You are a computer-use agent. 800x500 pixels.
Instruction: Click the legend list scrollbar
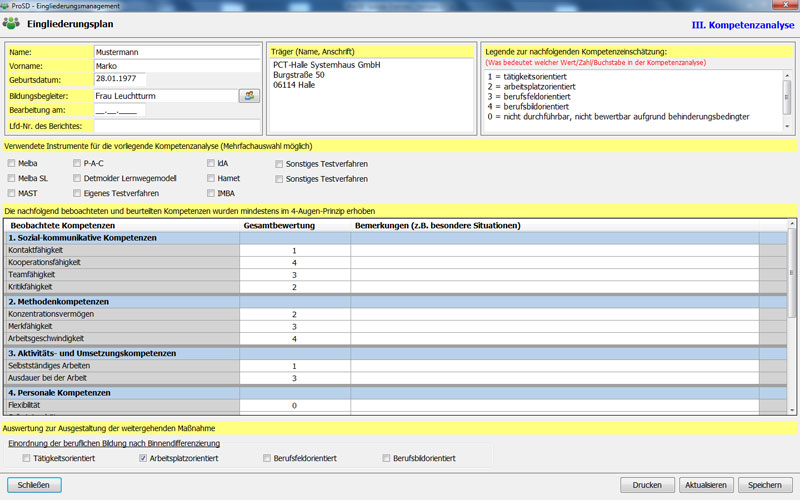789,97
